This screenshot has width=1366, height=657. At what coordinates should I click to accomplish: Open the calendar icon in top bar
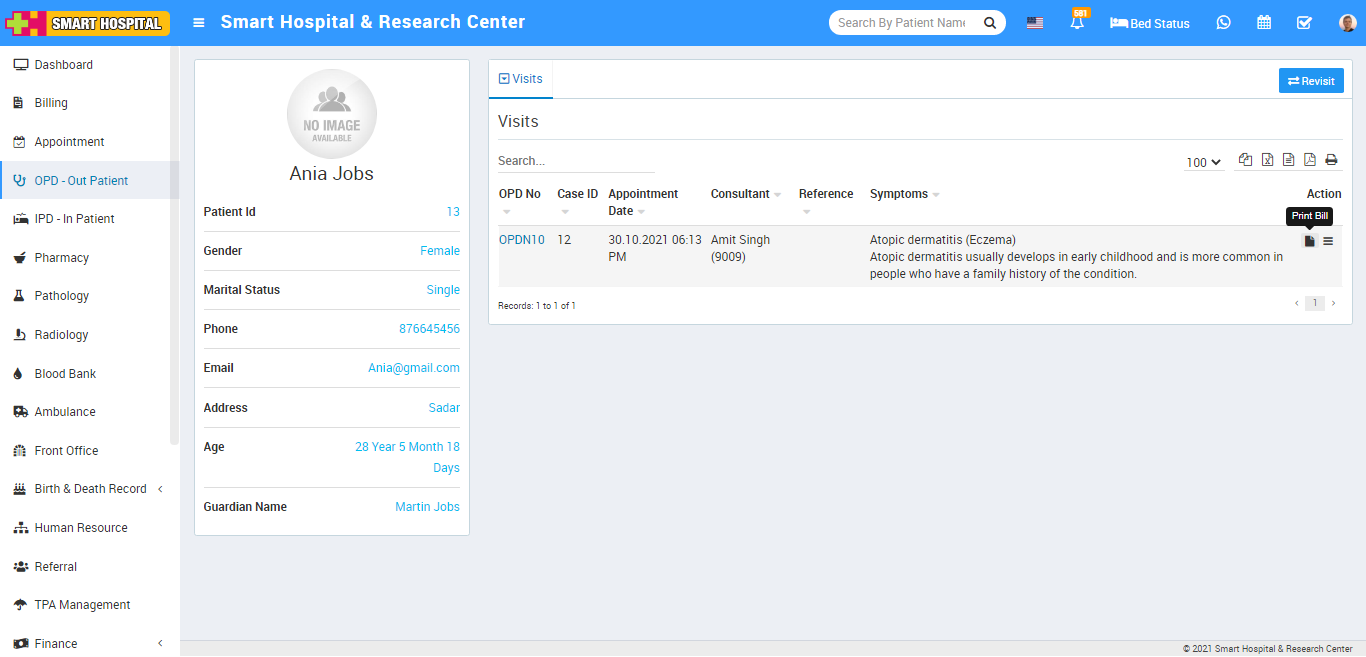tap(1264, 23)
